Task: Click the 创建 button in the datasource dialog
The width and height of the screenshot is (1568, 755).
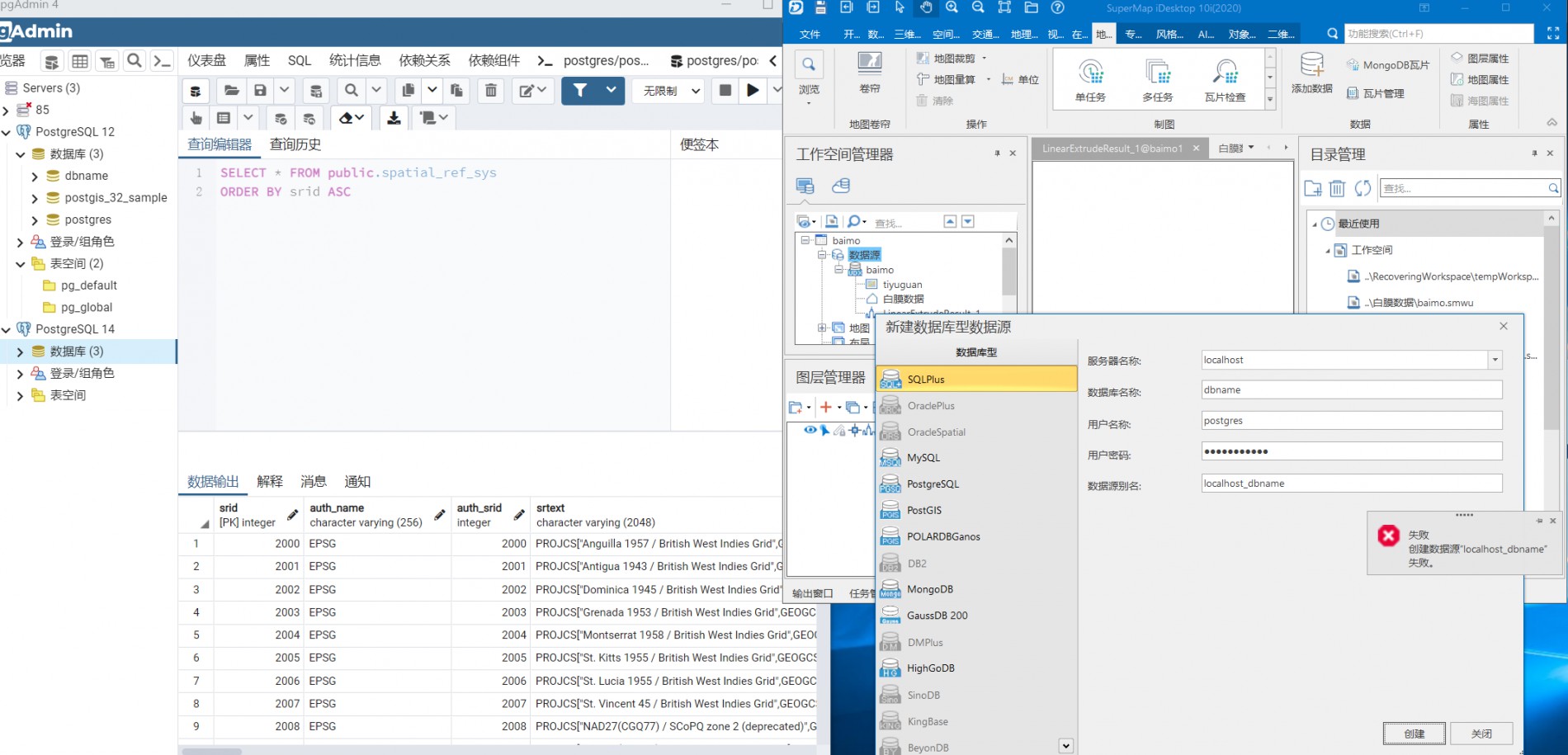Action: pyautogui.click(x=1415, y=734)
